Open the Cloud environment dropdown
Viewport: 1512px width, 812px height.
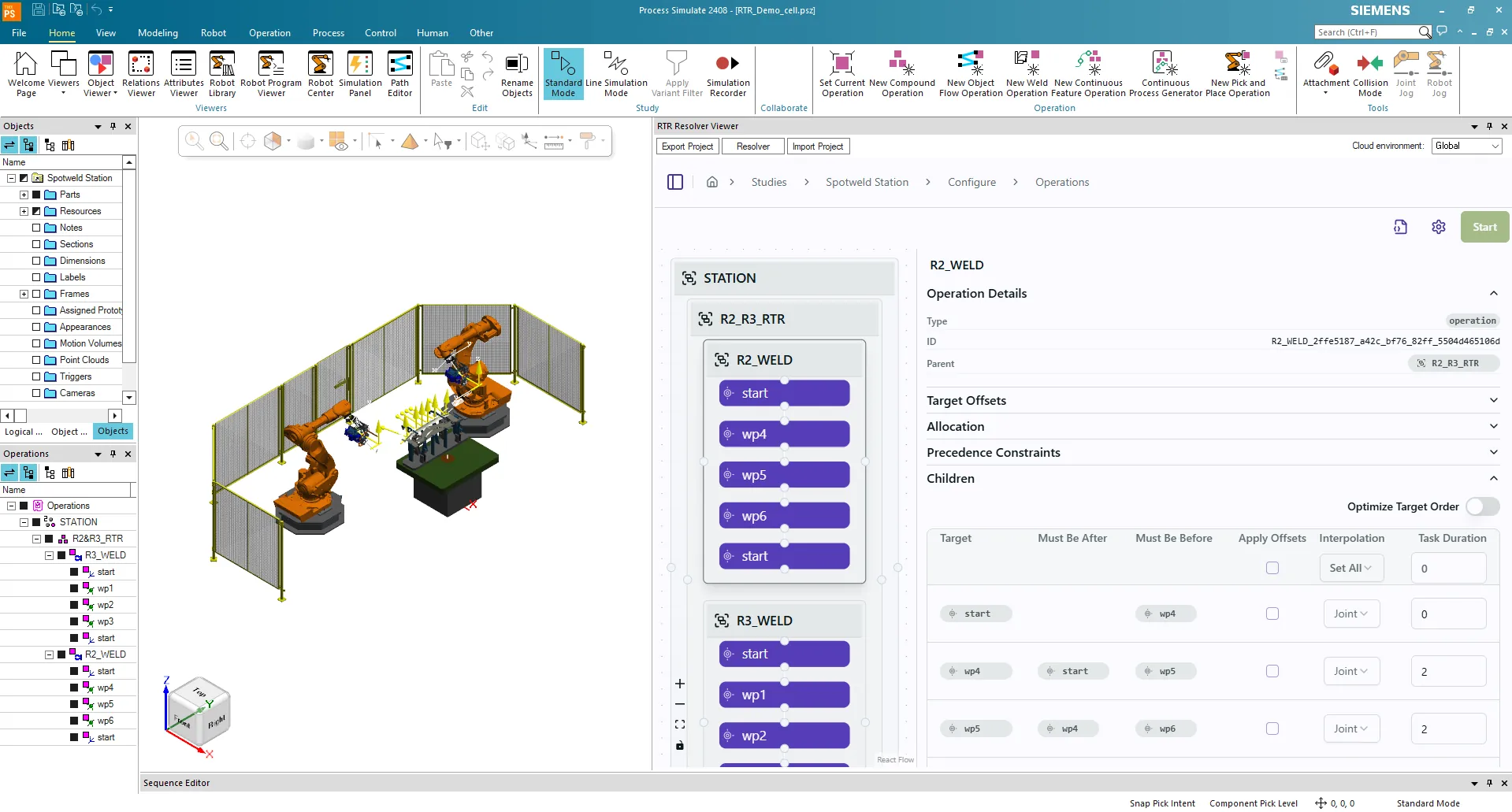[x=1467, y=146]
